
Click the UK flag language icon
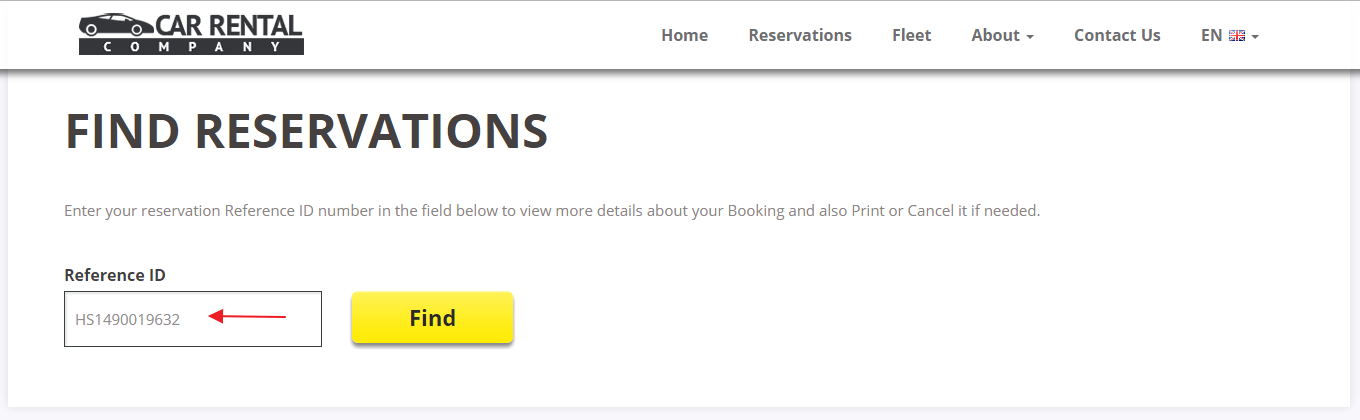(1237, 36)
